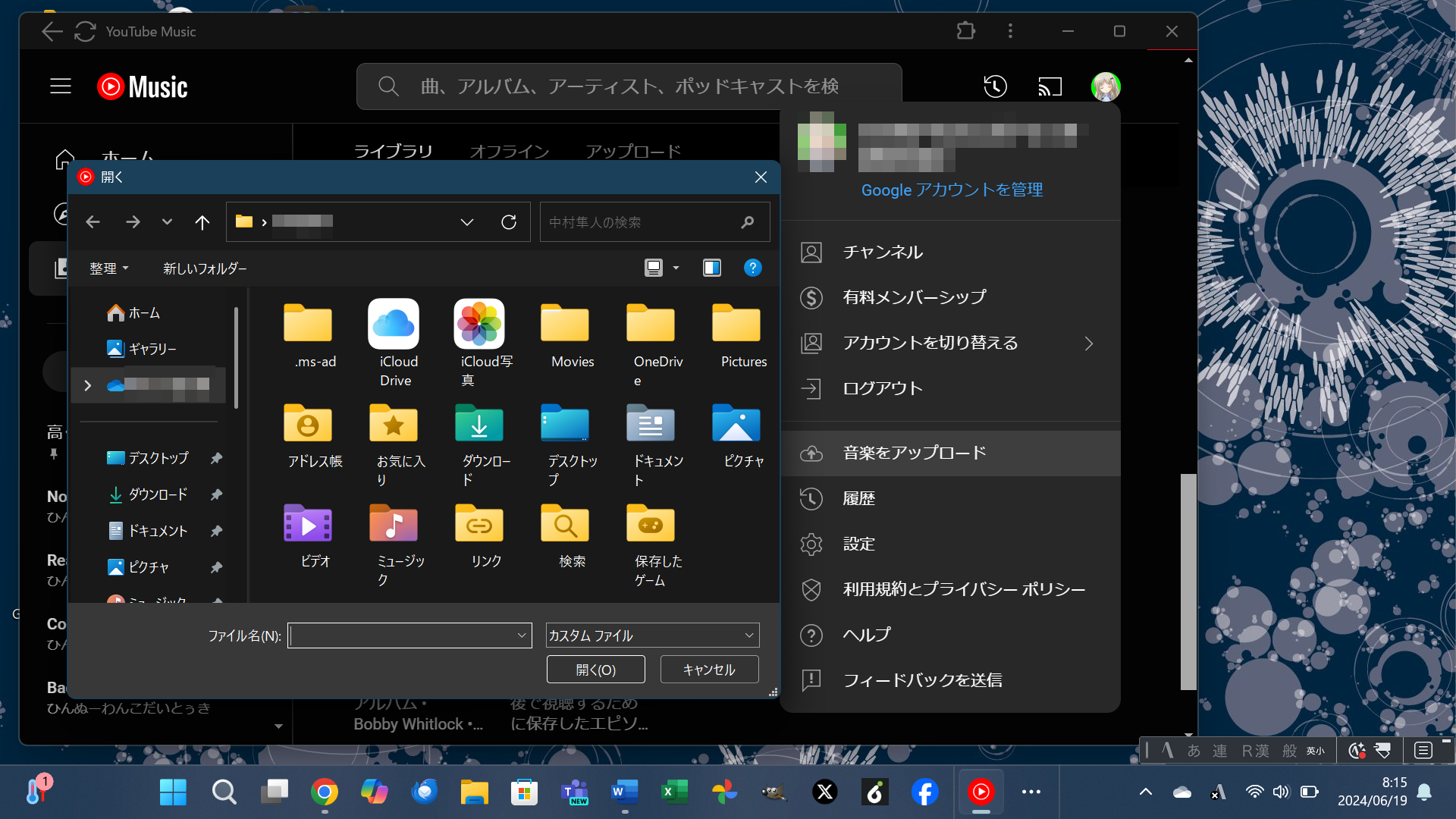Refresh the file dialog folder view
This screenshot has height=819, width=1456.
point(509,222)
